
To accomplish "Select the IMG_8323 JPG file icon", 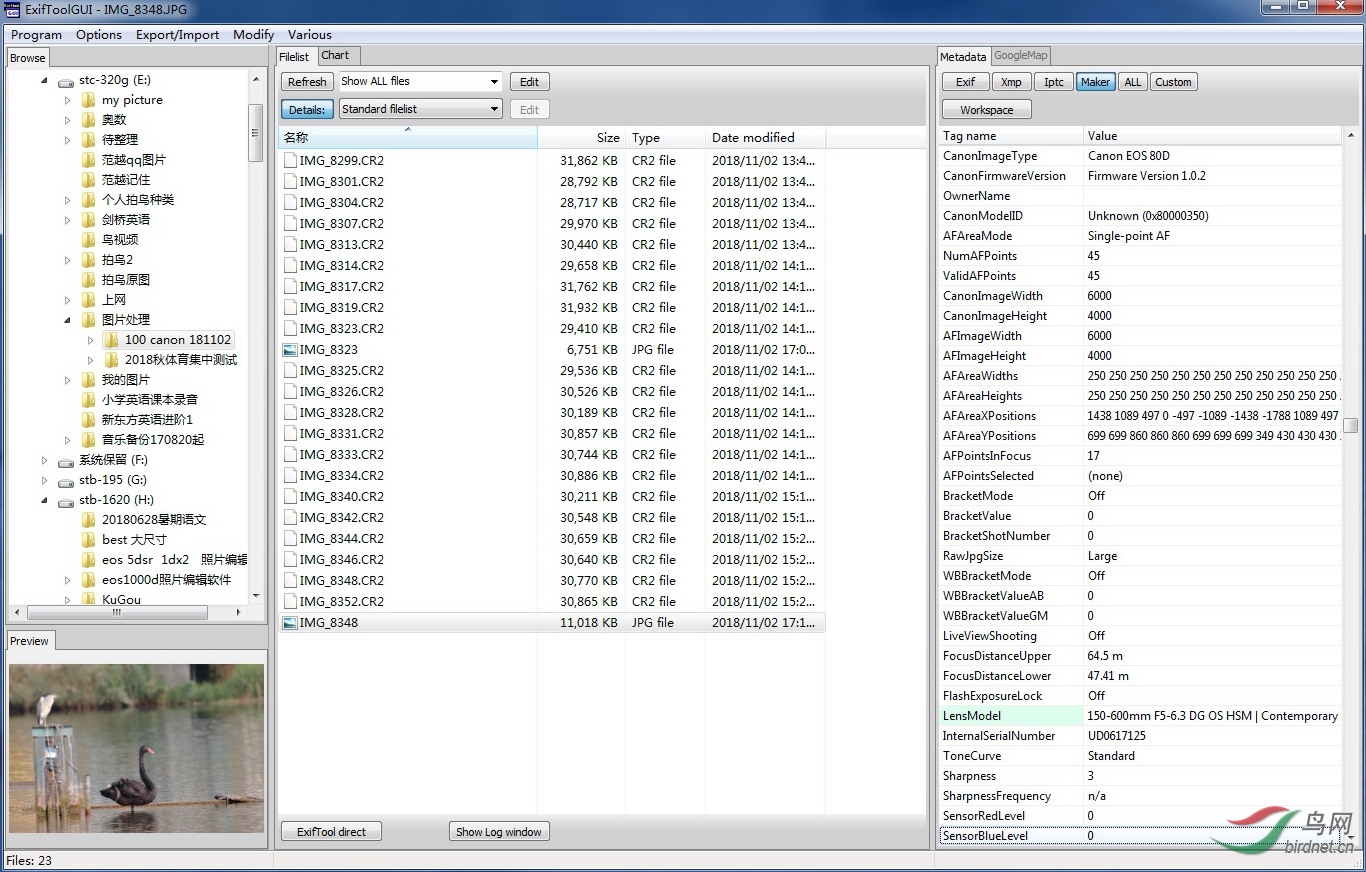I will tap(290, 350).
